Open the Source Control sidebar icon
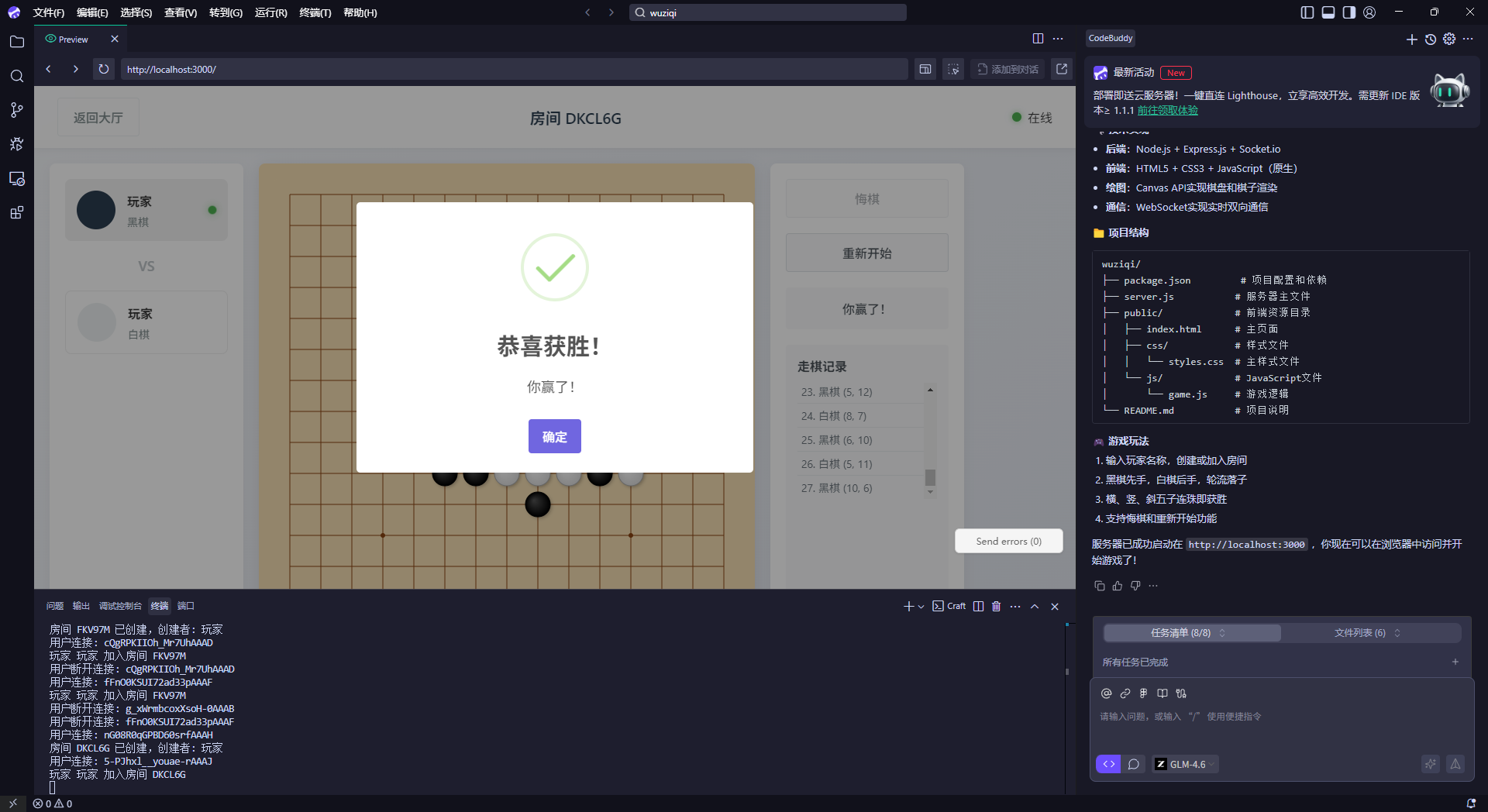Image resolution: width=1488 pixels, height=812 pixels. tap(16, 110)
